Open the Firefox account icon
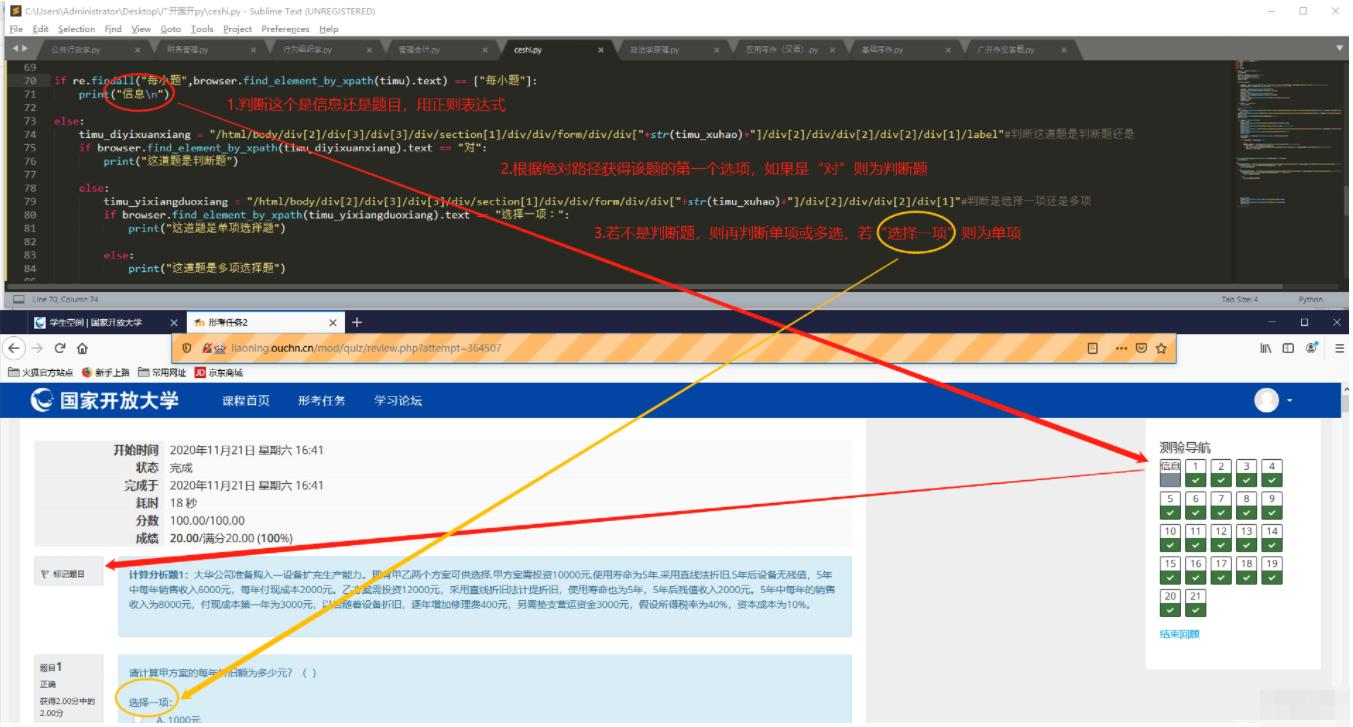The width and height of the screenshot is (1353, 727). [x=1311, y=348]
